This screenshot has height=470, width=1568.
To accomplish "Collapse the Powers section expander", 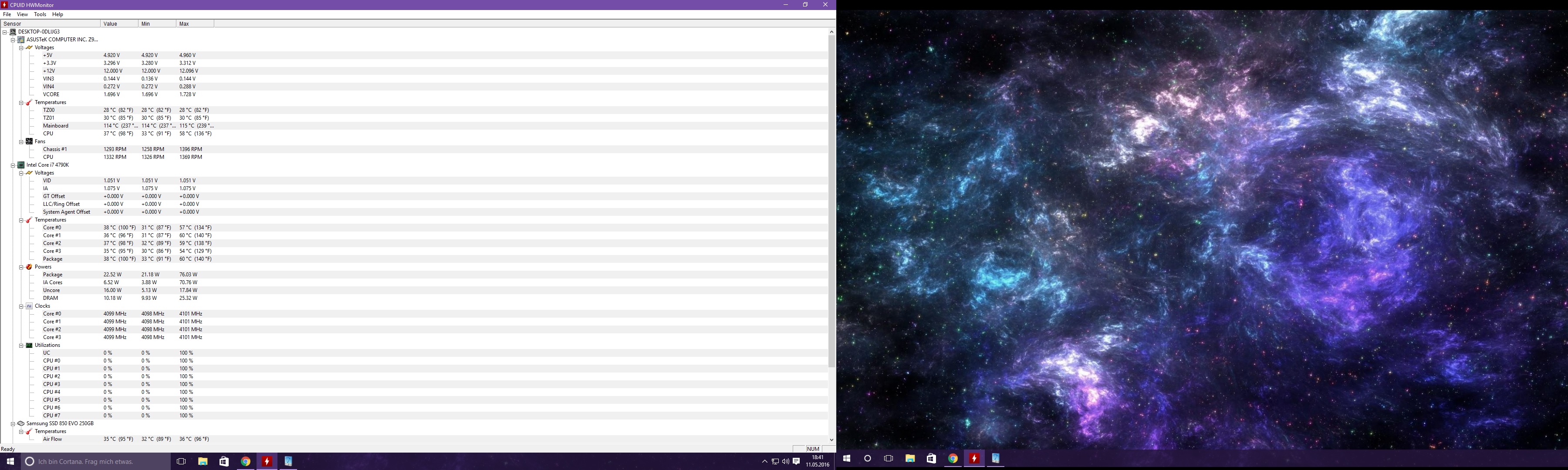I will (21, 267).
